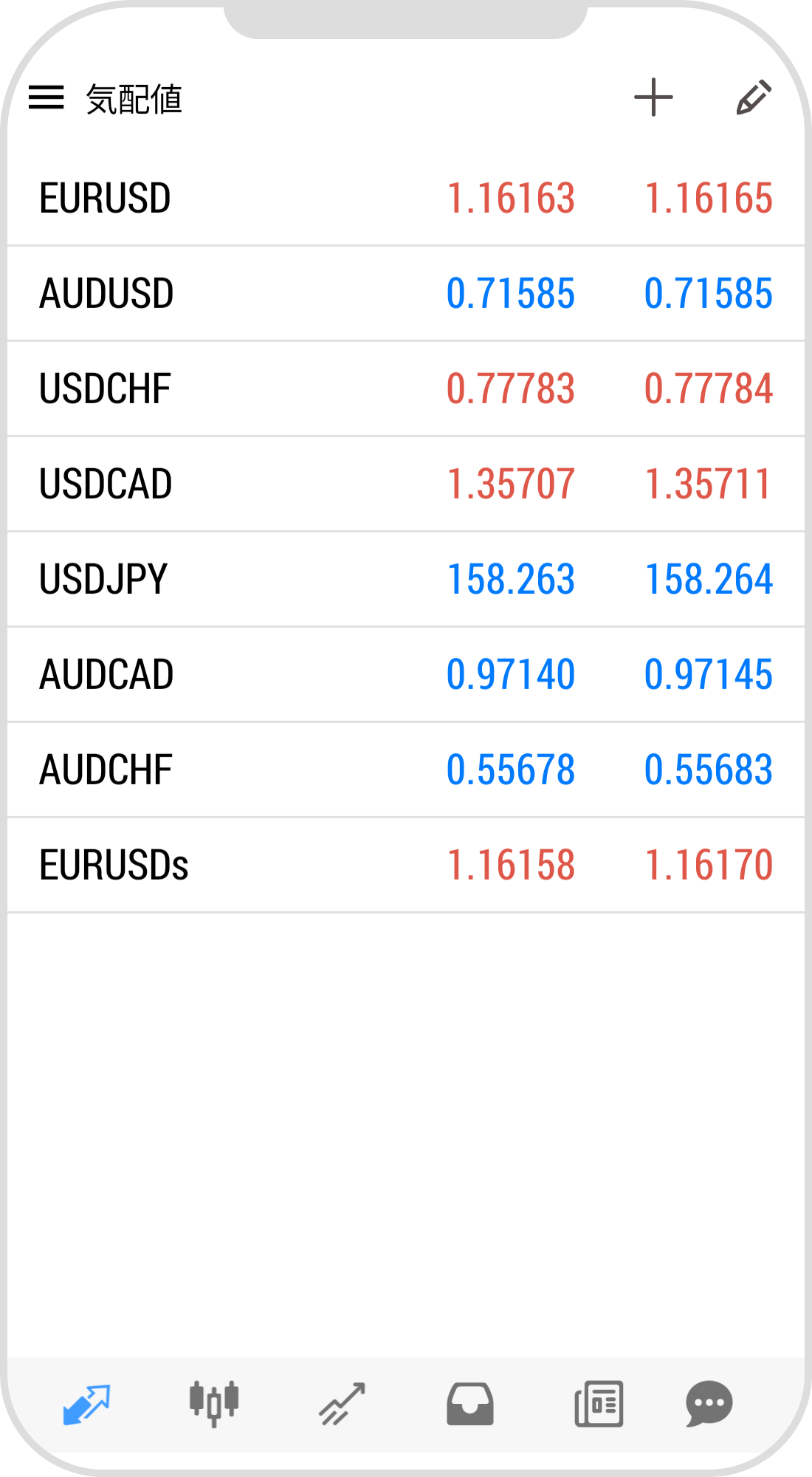The width and height of the screenshot is (812, 1477).
Task: Select the AUDUSD symbol name
Action: 106,293
